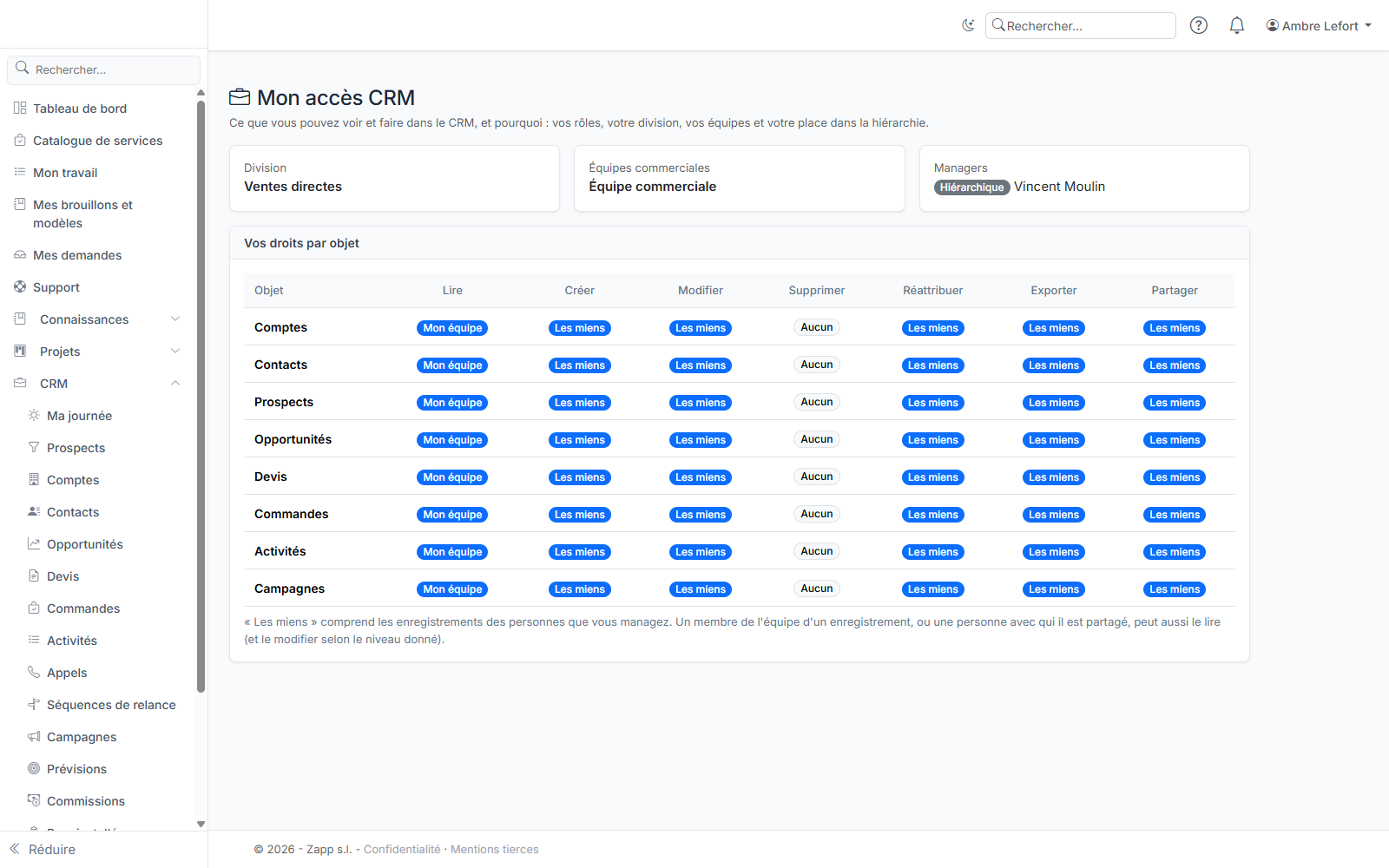
Task: Open notifications bell icon
Action: click(1237, 25)
